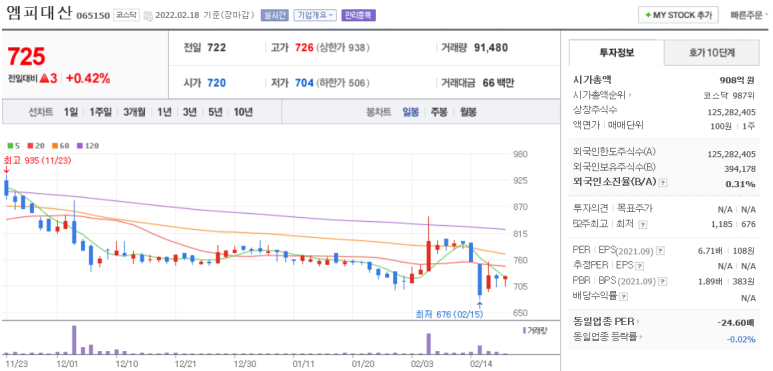This screenshot has height=371, width=773.
Task: Click the 거래량 value 91,480
Action: pyautogui.click(x=491, y=48)
